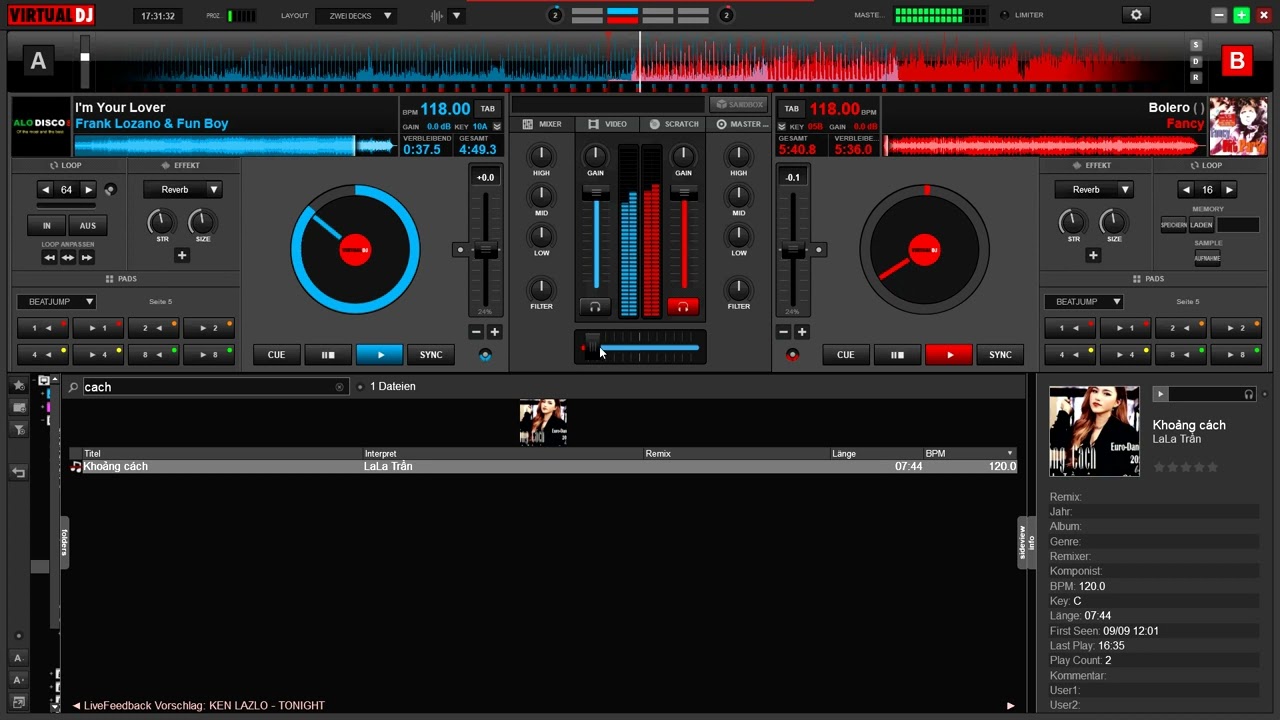Click the left deck pitch plus button

pyautogui.click(x=494, y=332)
